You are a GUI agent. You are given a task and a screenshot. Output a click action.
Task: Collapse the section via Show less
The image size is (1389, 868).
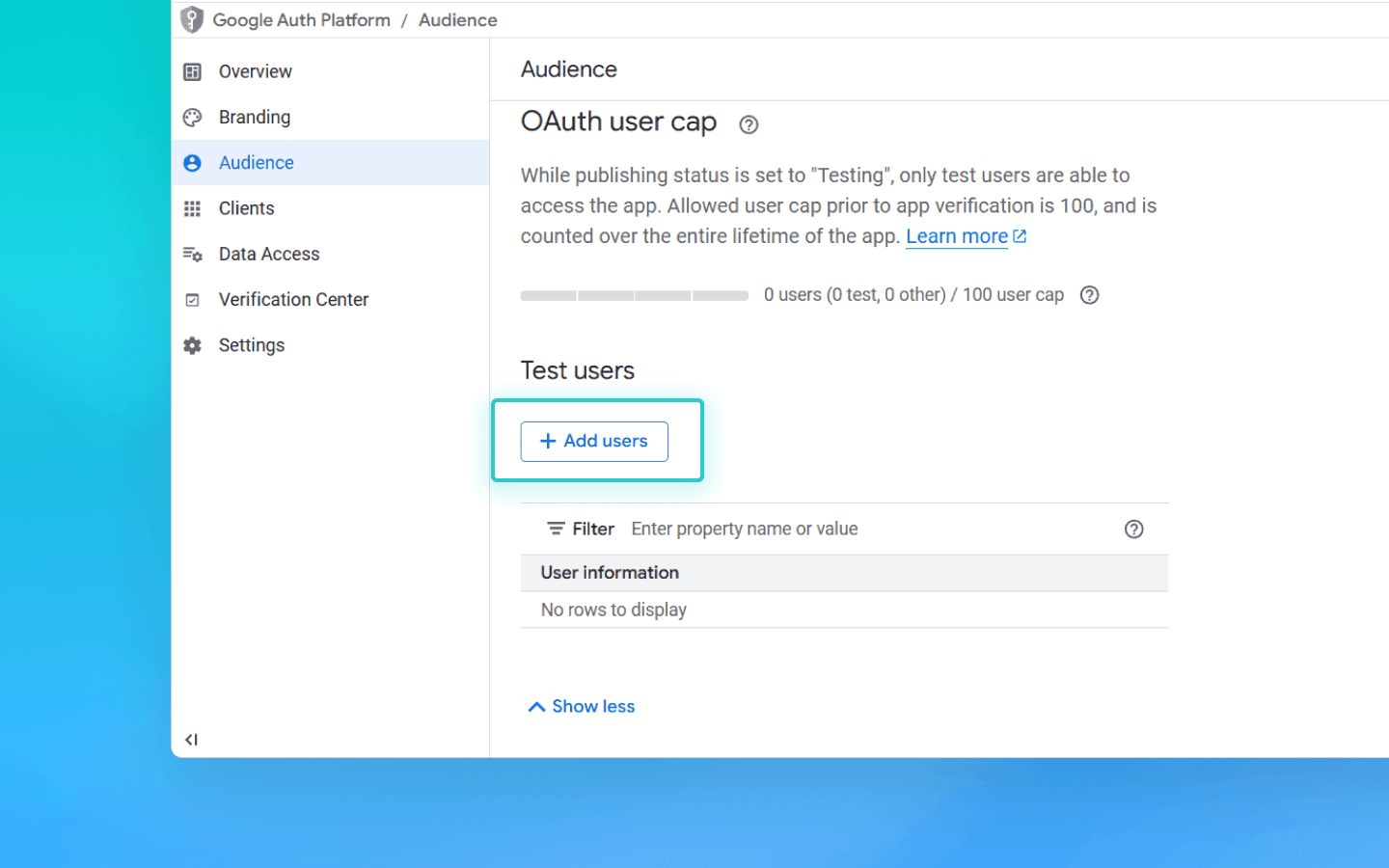click(581, 706)
